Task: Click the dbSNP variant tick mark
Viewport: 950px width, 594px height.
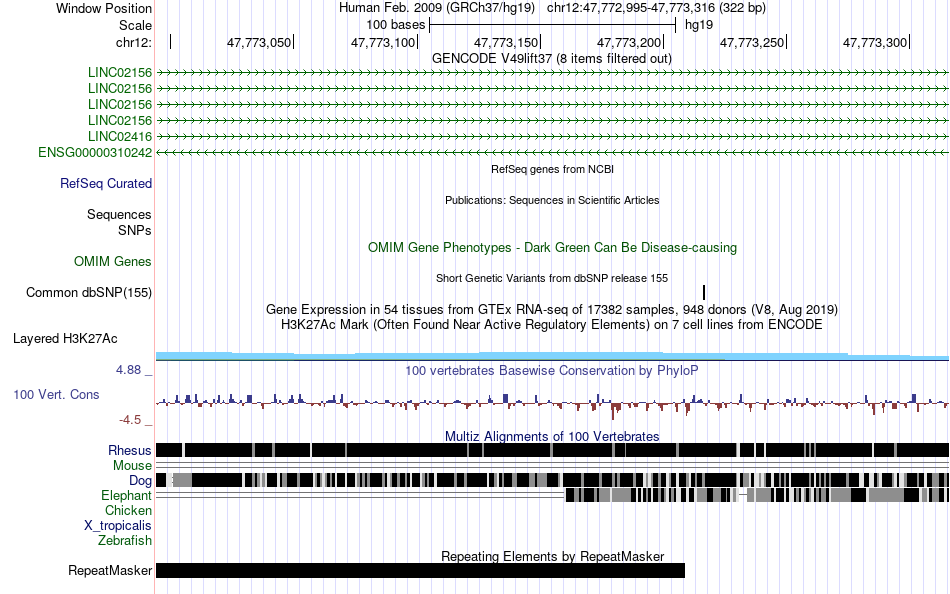Action: pyautogui.click(x=704, y=293)
